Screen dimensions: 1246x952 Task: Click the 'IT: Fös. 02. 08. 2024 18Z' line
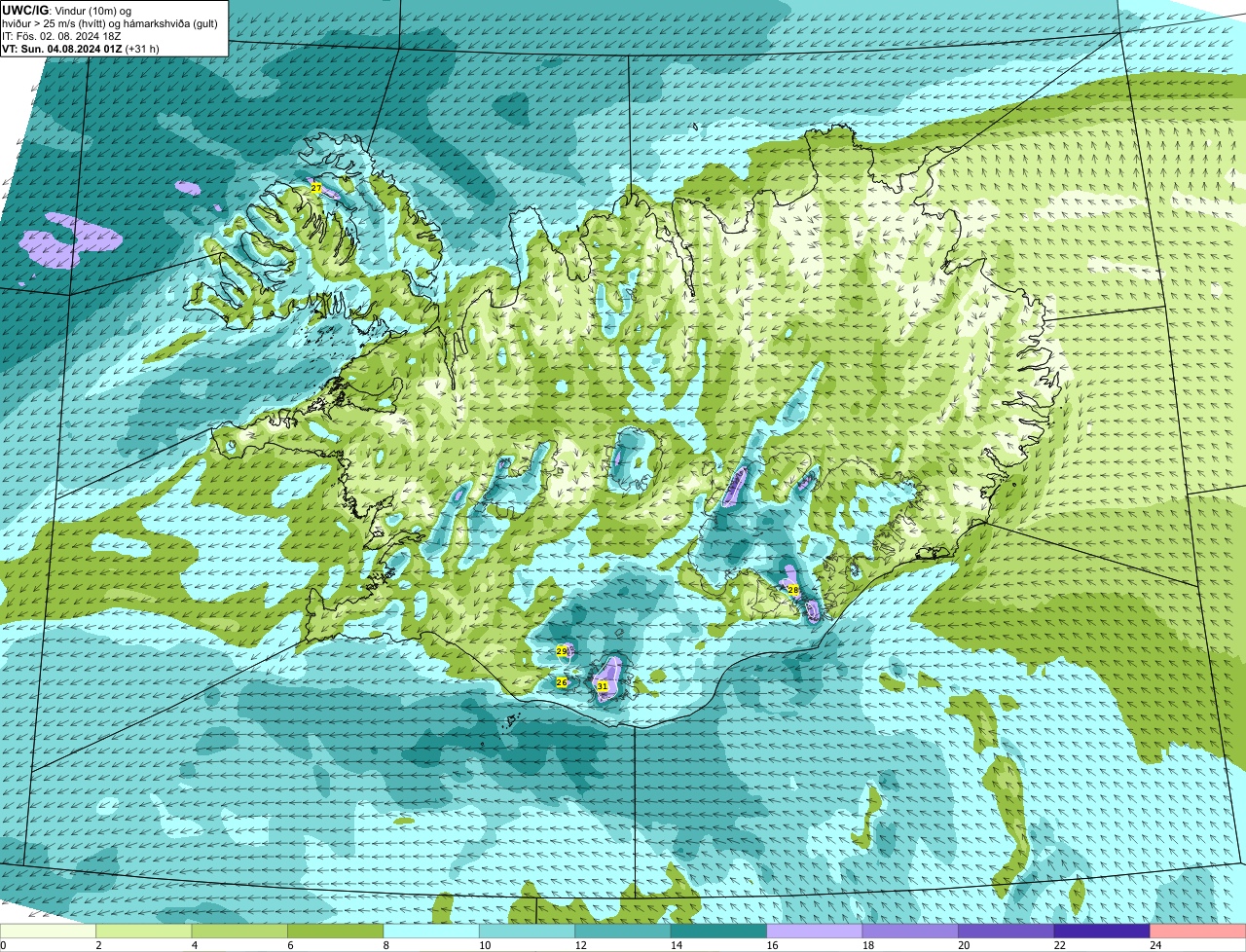point(61,35)
